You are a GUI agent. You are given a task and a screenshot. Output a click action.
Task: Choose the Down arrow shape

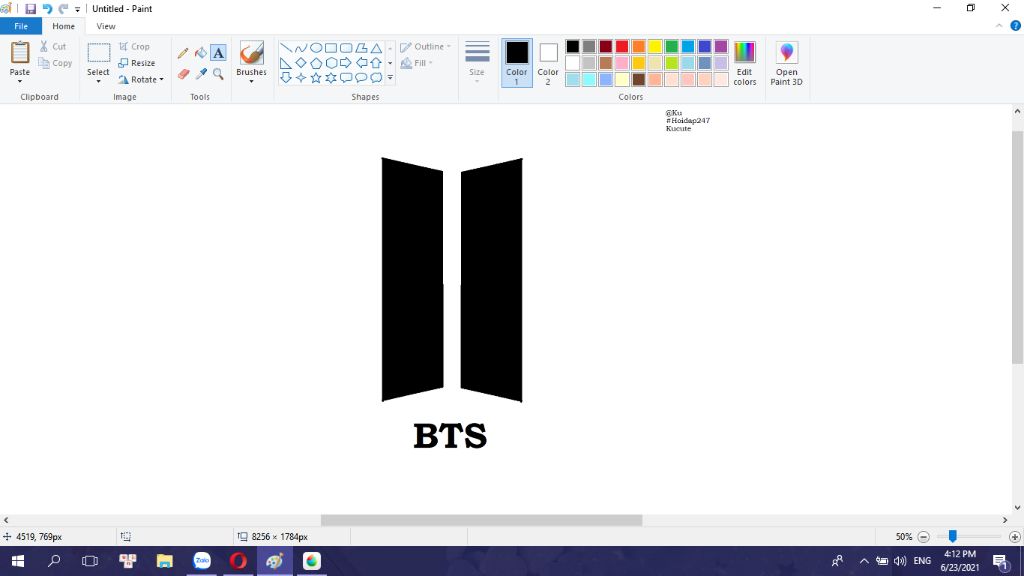tap(285, 78)
